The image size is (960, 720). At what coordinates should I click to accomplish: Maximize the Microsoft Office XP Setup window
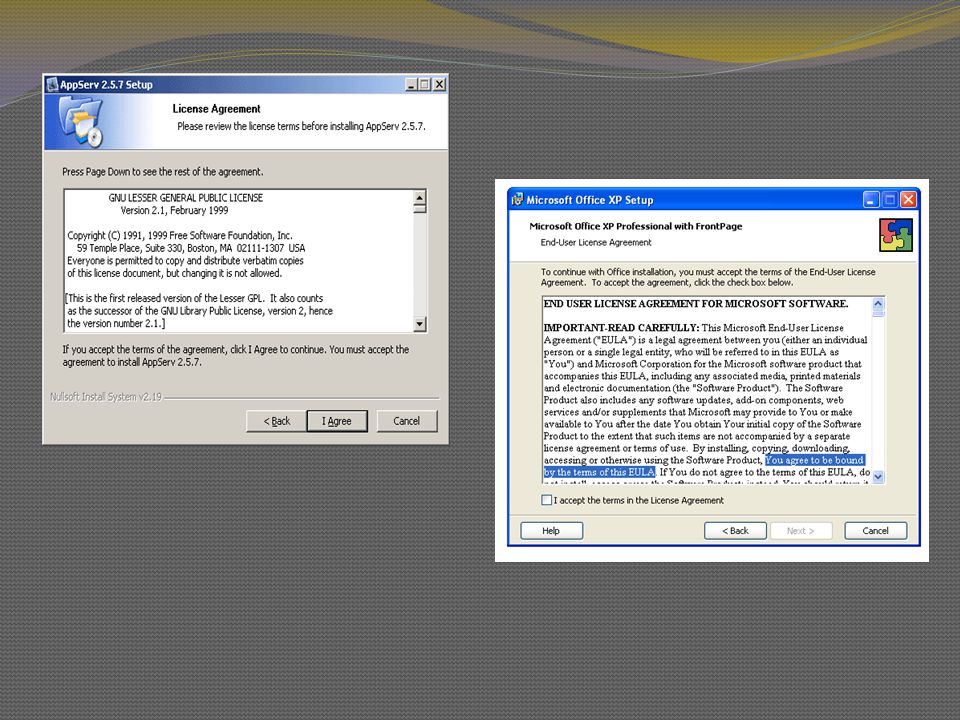click(x=890, y=200)
